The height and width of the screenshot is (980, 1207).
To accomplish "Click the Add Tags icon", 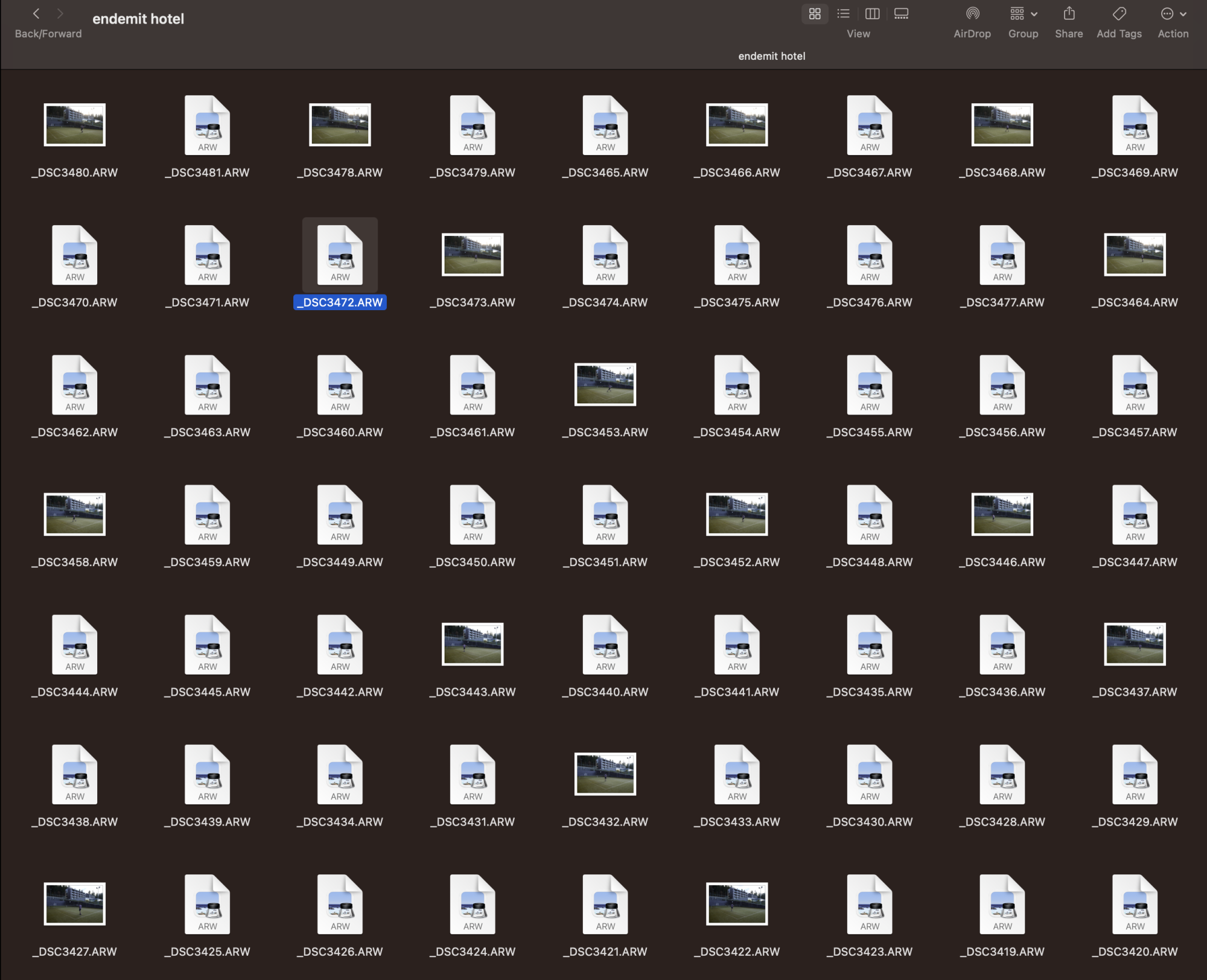I will (1119, 14).
